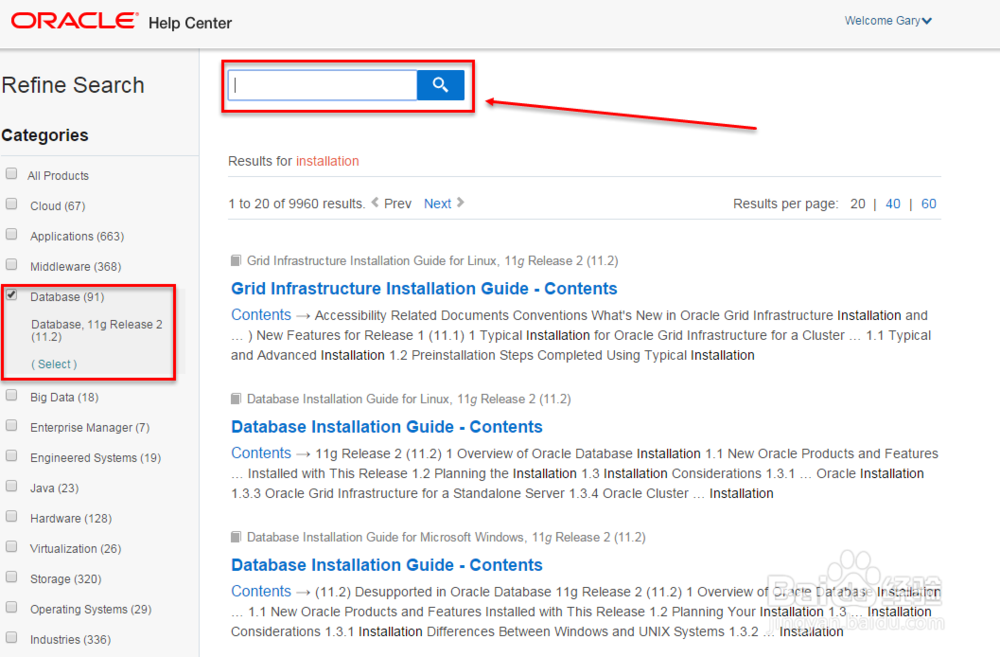
Task: Tick the Storage (320) checkbox
Action: pos(11,577)
